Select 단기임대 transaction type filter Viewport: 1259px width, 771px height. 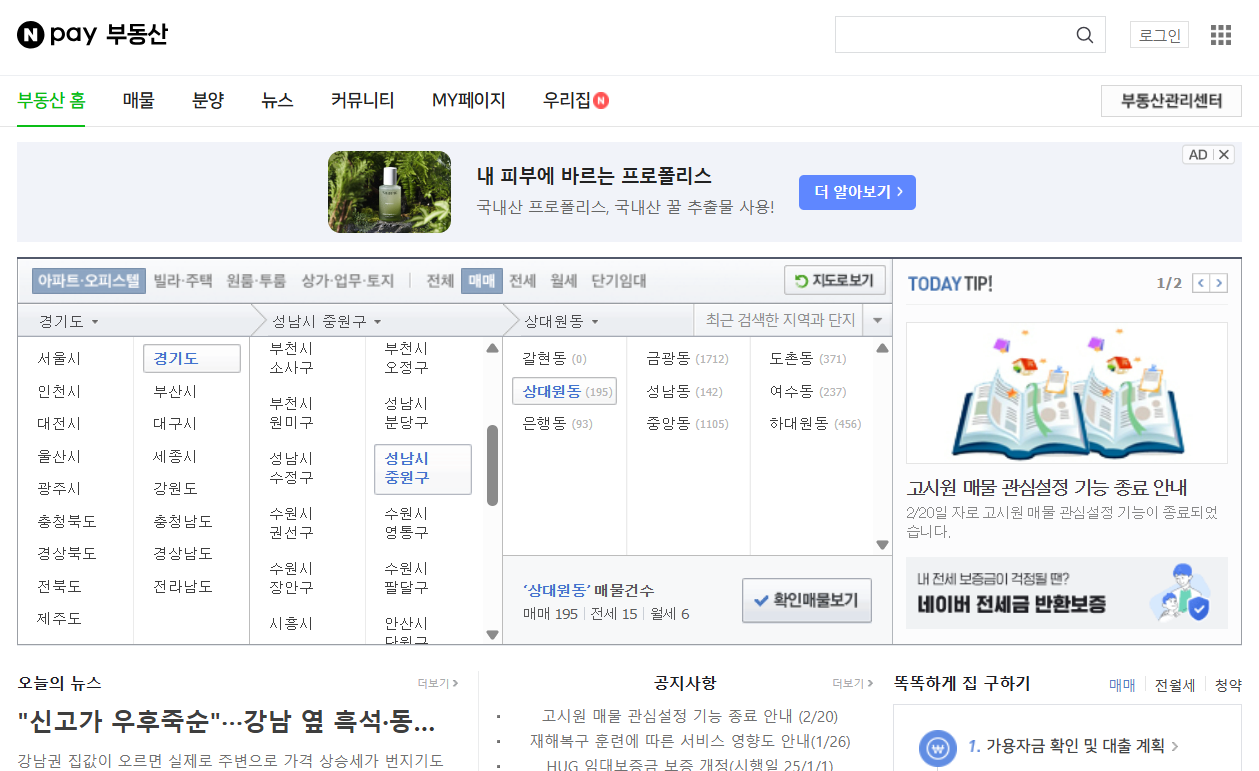619,281
